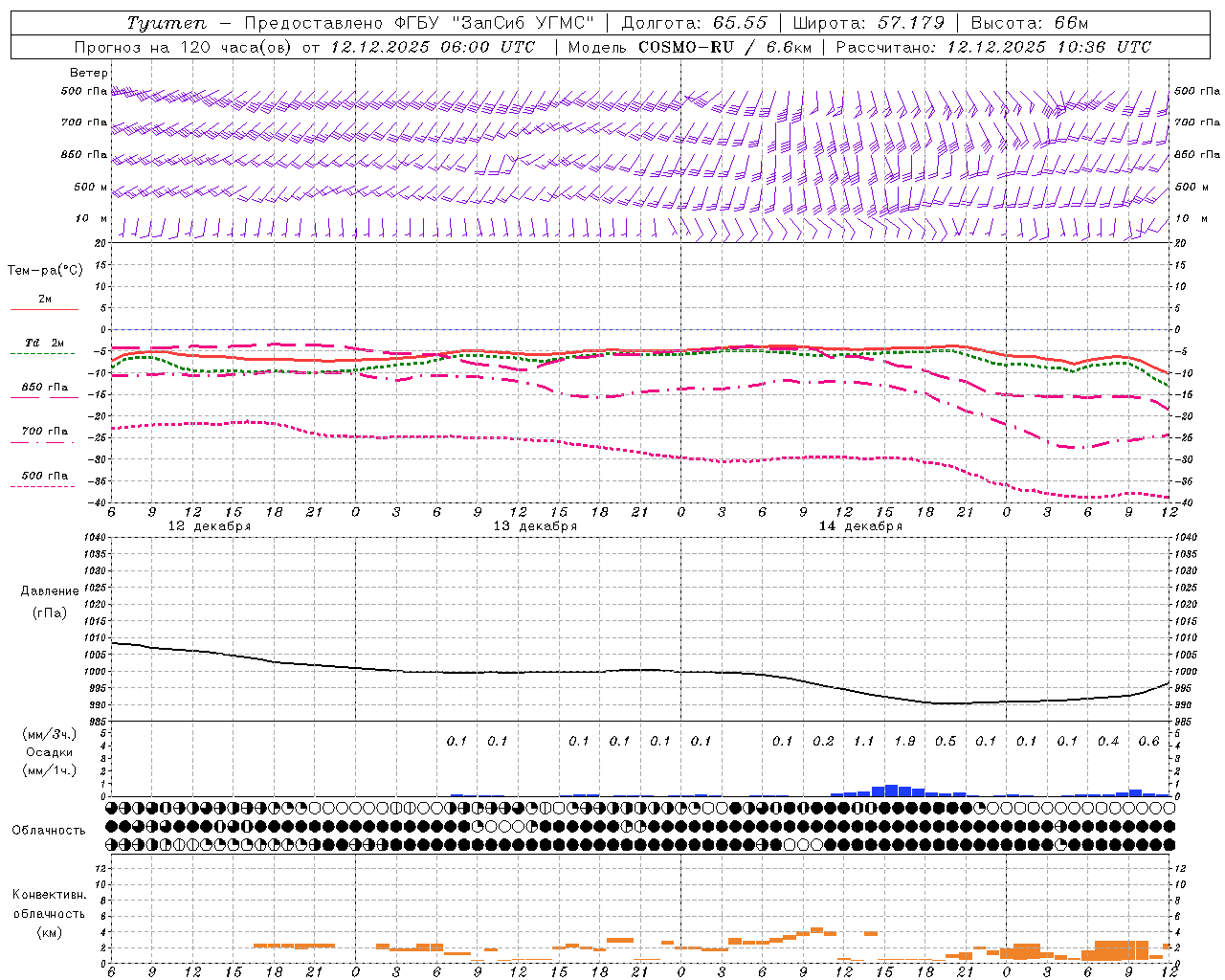Screen dimensions: 1225x980
Task: Click the longitude value "Долгота: 65.55"
Action: click(694, 23)
